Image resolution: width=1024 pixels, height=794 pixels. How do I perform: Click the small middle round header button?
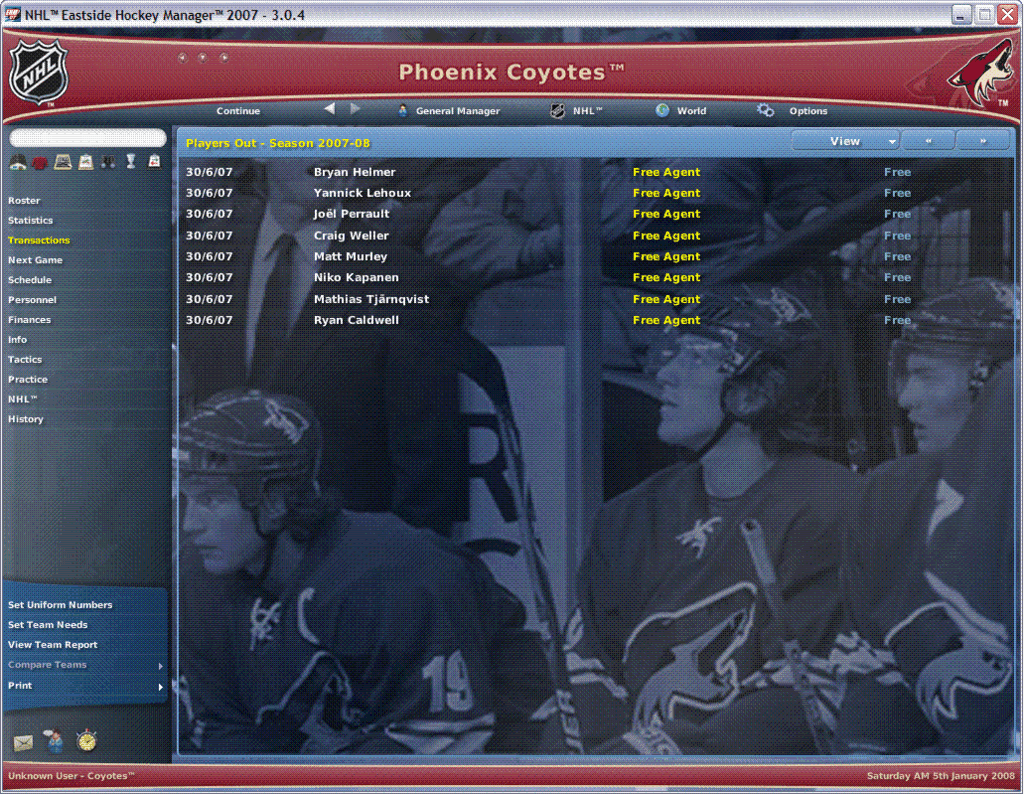pos(203,57)
